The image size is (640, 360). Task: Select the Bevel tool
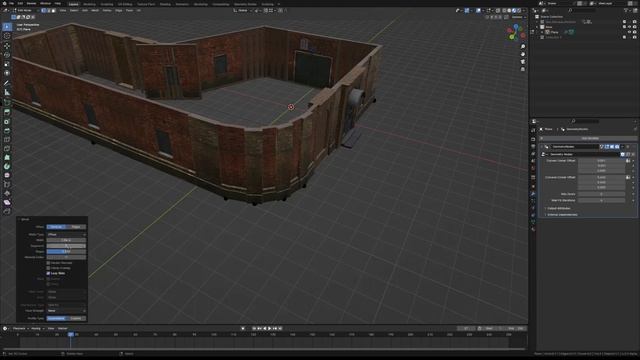pyautogui.click(x=7, y=131)
